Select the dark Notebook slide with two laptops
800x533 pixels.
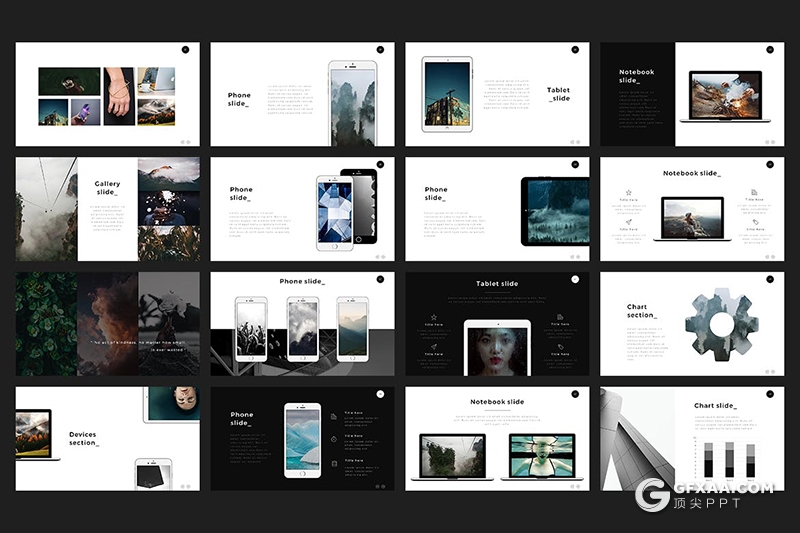(x=497, y=439)
